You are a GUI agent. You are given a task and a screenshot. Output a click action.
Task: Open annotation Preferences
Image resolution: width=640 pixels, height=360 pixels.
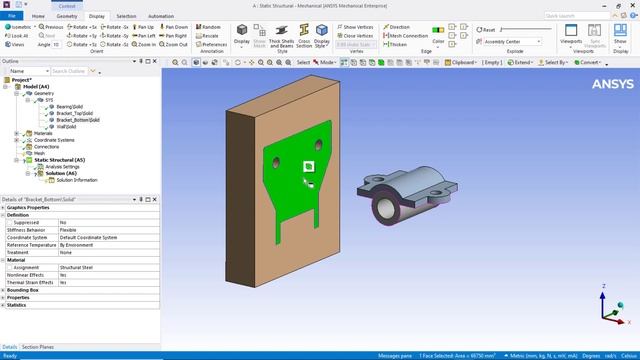(x=211, y=44)
